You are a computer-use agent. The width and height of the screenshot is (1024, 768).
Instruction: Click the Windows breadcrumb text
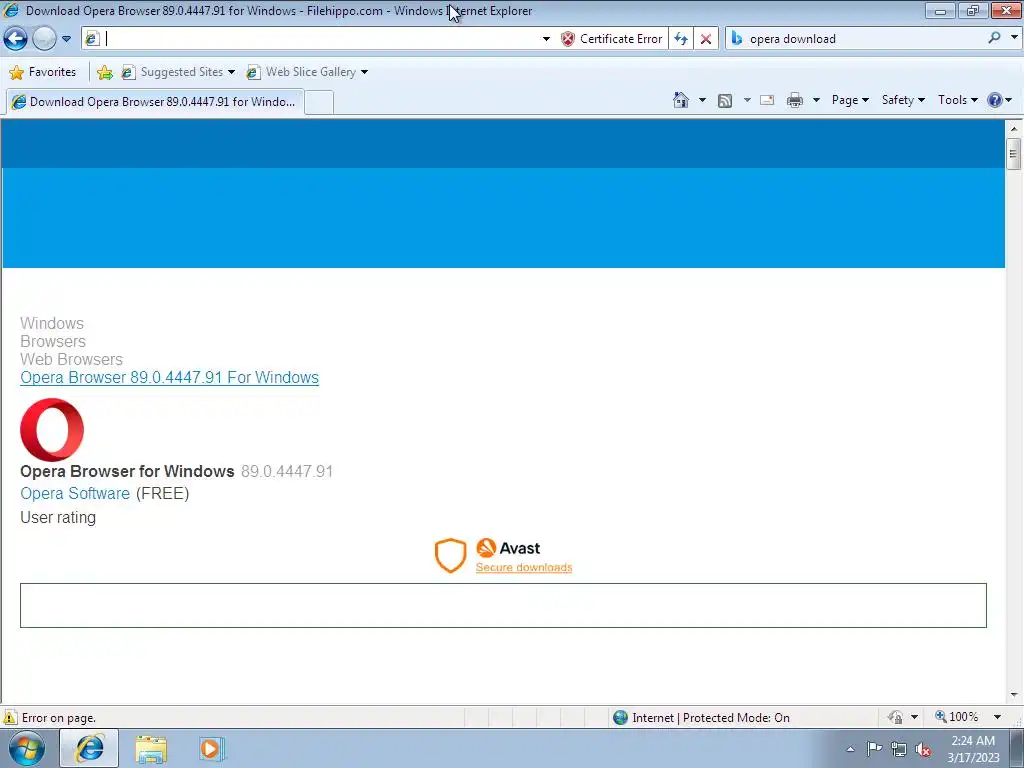pos(52,323)
